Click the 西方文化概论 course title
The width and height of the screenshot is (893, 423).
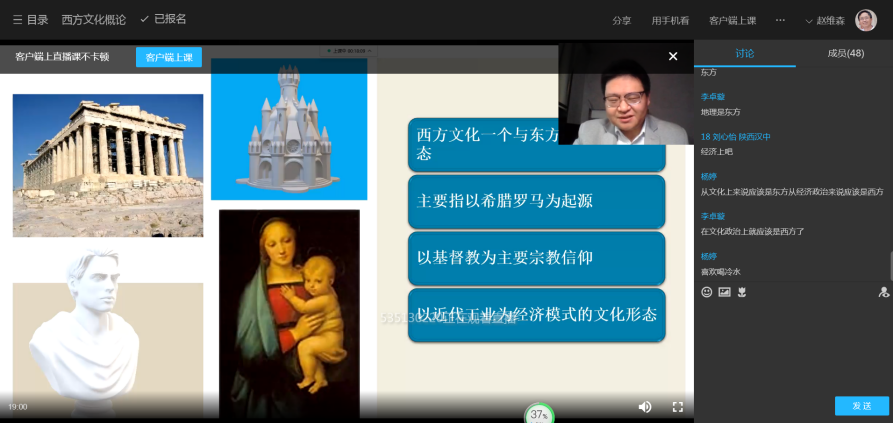[93, 19]
